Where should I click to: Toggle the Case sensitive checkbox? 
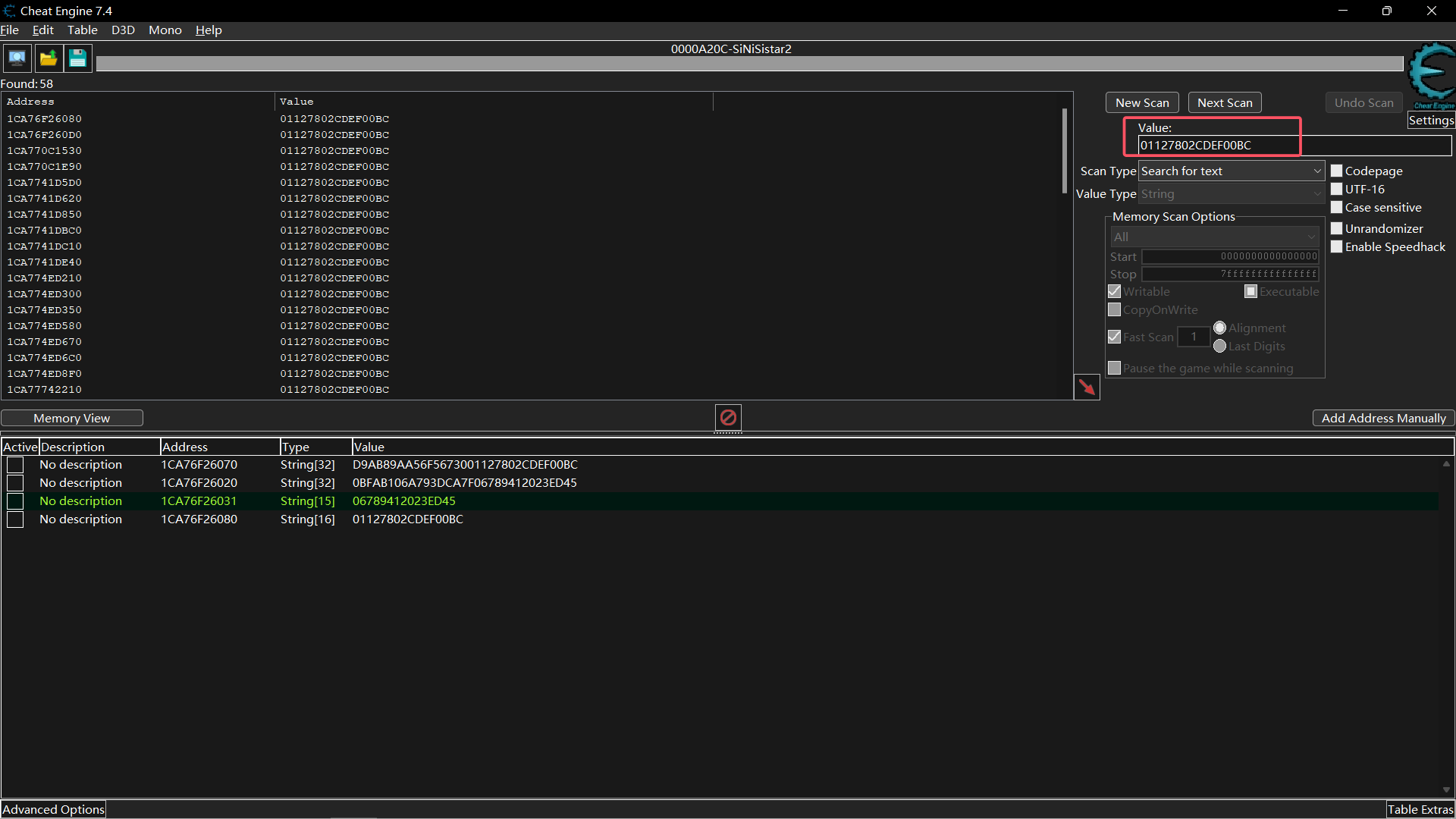[x=1337, y=208]
